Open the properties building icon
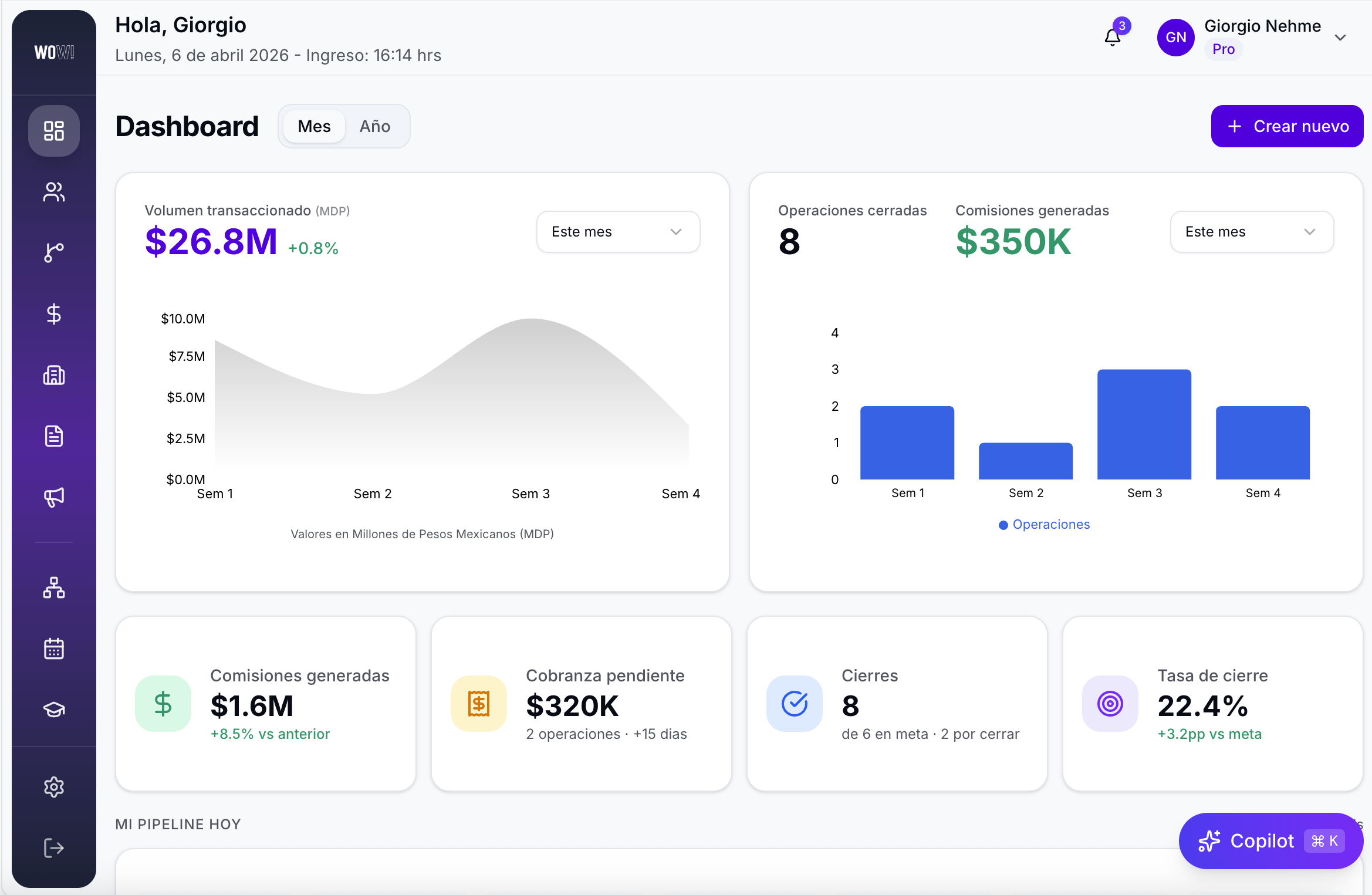1372x895 pixels. click(x=54, y=376)
